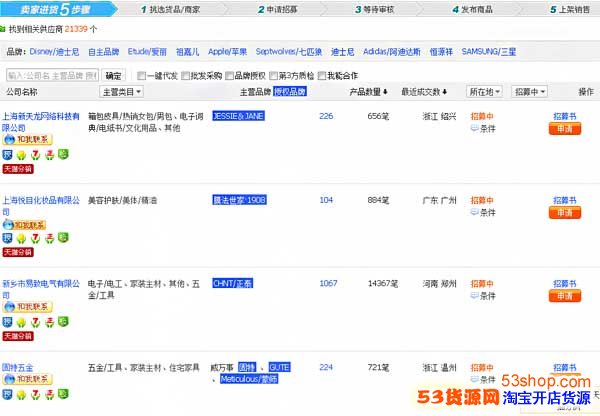Expand the 所在地 location dropdown
The height and width of the screenshot is (416, 600).
[485, 92]
